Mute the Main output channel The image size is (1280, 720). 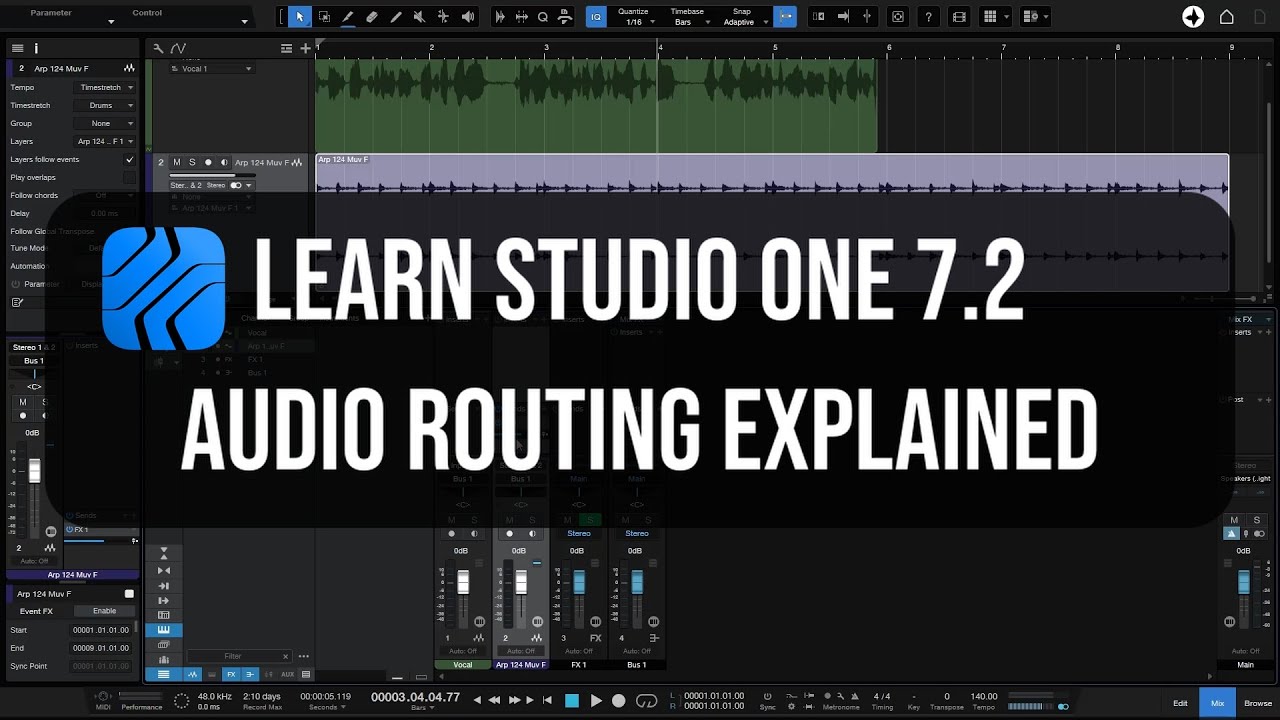(x=1234, y=520)
